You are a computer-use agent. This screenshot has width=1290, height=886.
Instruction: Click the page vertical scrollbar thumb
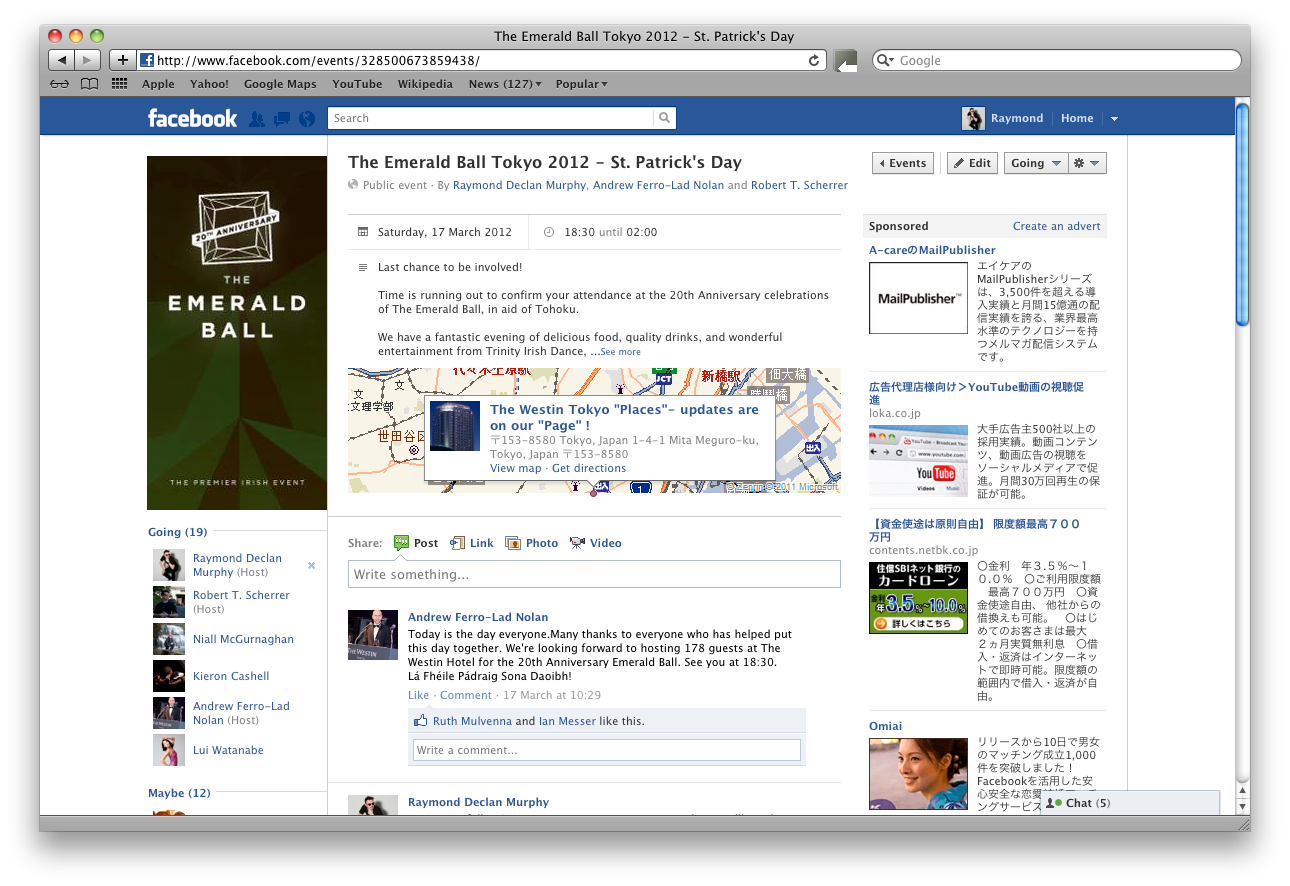coord(1243,215)
